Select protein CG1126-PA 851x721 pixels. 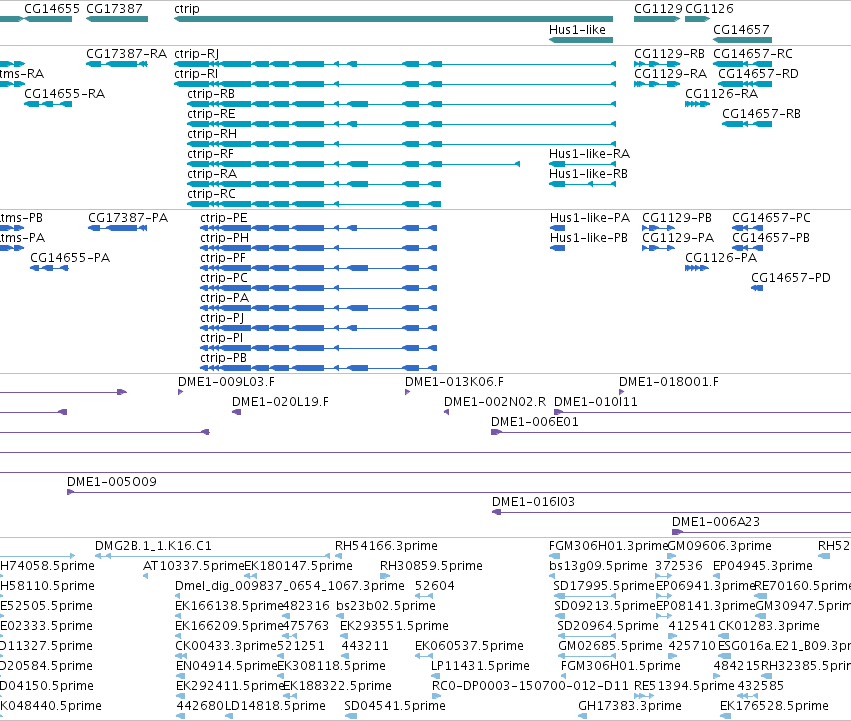click(721, 258)
